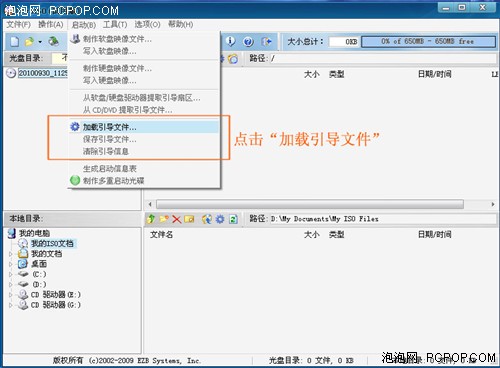
Task: Open the 文件(F) menu
Action: point(18,25)
